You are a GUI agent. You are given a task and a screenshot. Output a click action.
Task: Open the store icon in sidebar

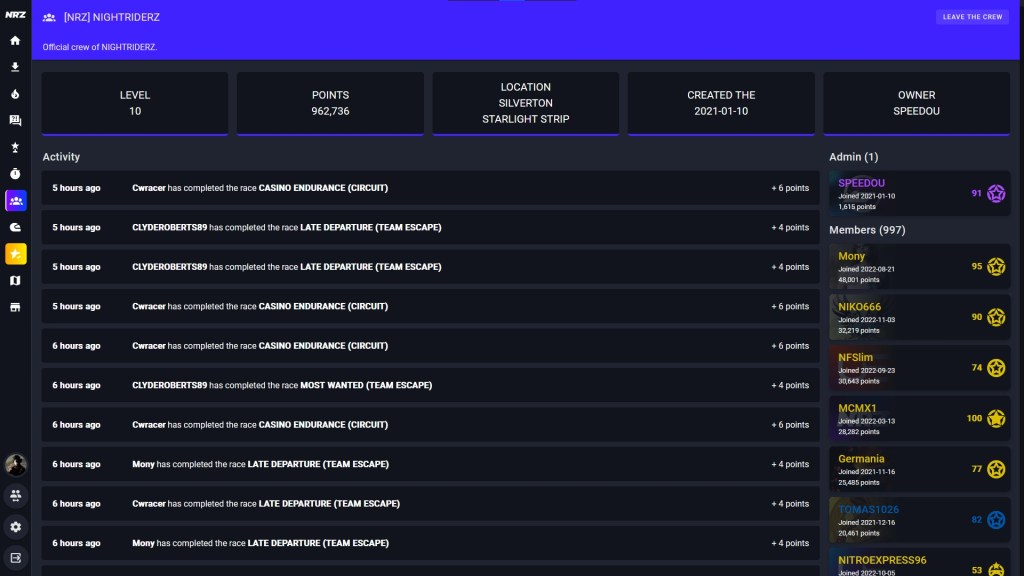click(15, 308)
